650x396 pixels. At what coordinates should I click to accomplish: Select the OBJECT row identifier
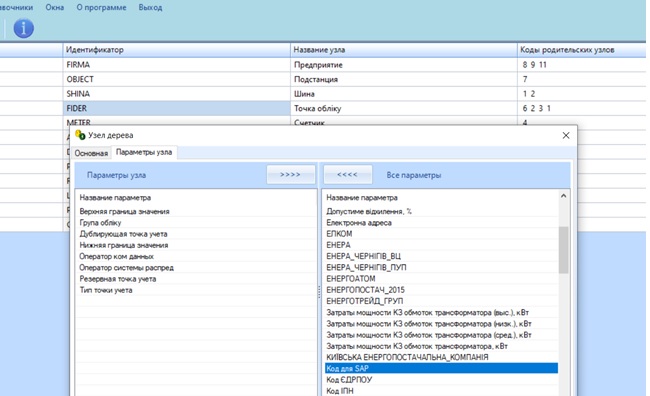pyautogui.click(x=177, y=79)
